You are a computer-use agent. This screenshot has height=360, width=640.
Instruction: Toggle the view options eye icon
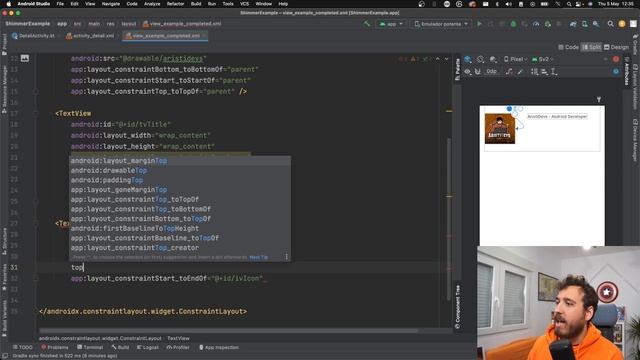[468, 71]
